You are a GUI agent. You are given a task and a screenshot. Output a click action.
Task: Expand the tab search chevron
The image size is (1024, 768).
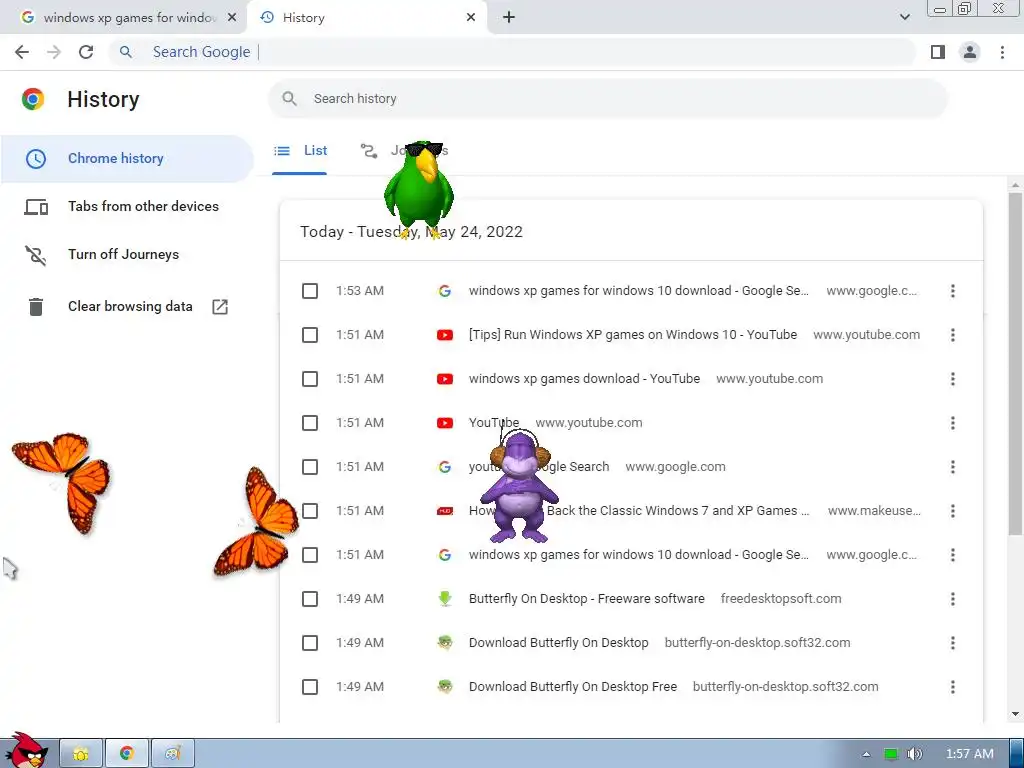[x=904, y=17]
